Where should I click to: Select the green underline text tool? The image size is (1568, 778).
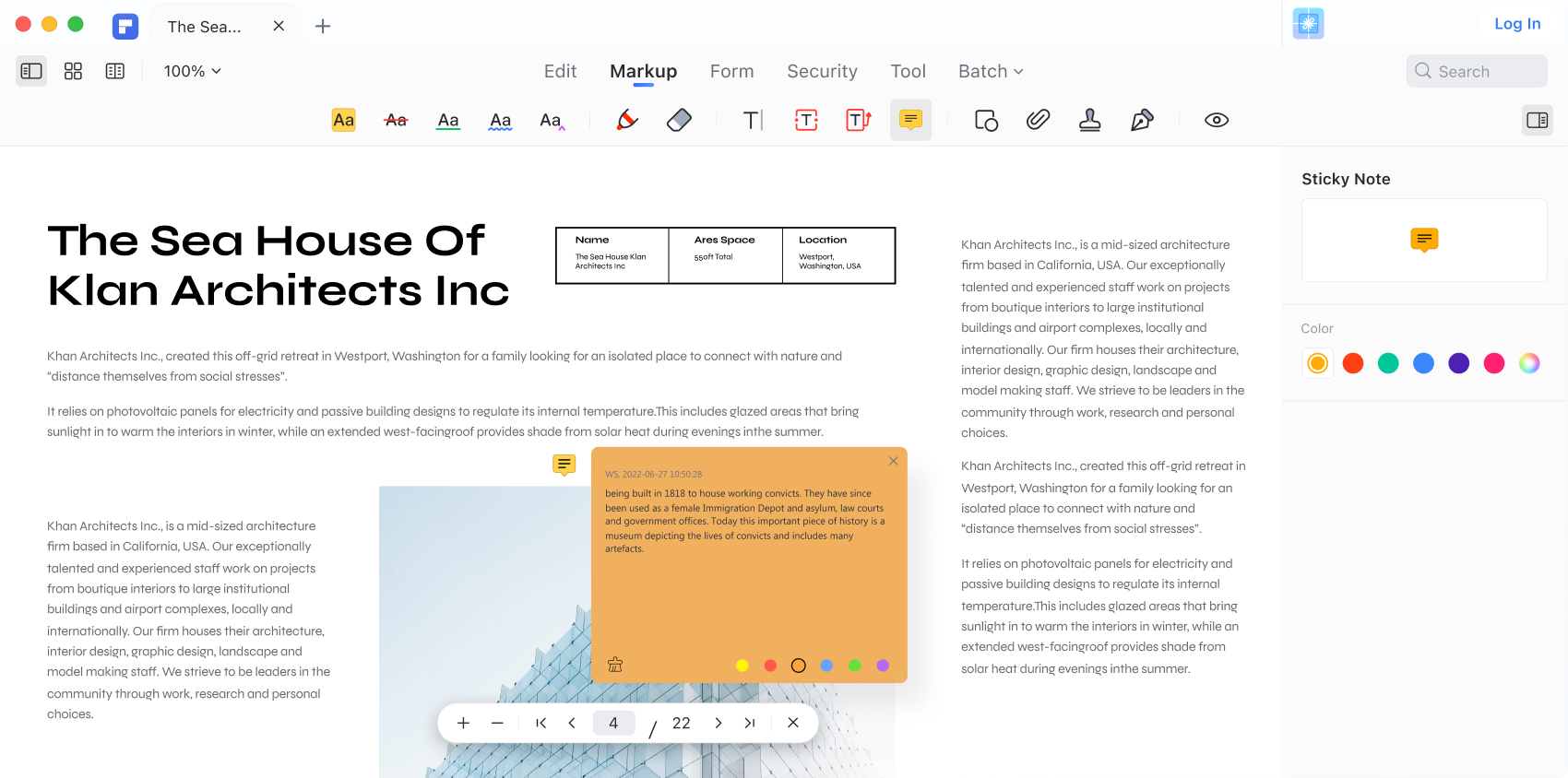[448, 120]
